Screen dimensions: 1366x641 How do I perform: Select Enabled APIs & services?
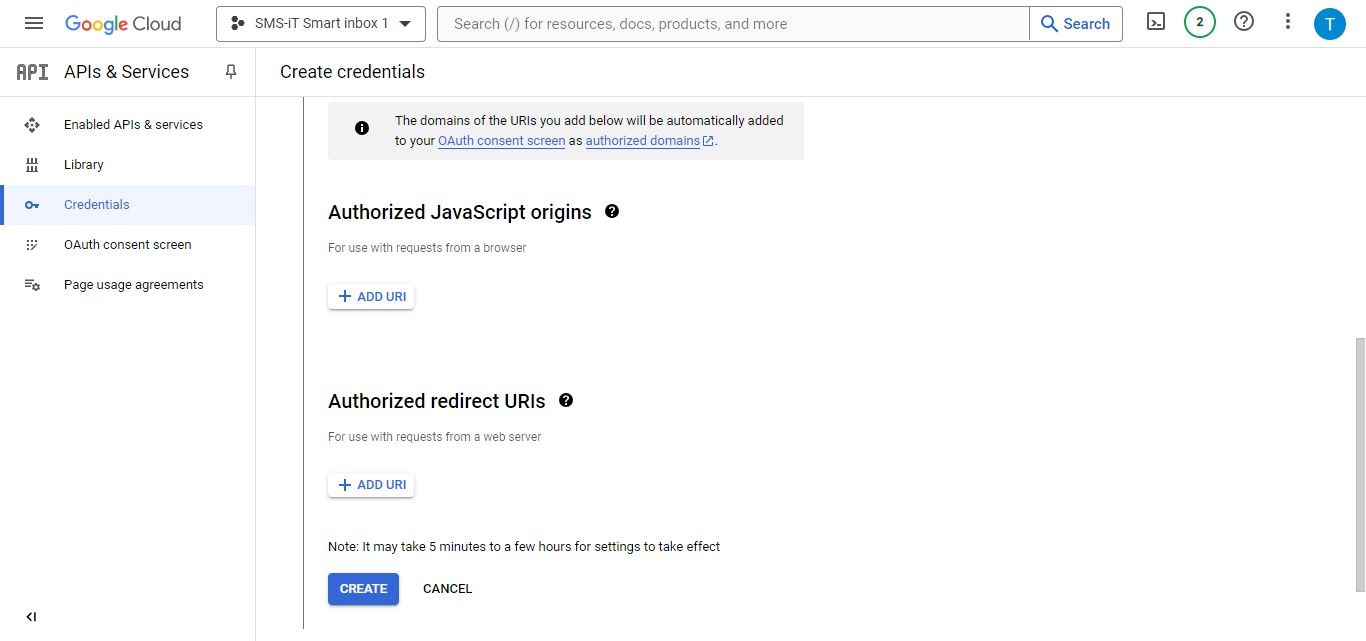point(133,124)
